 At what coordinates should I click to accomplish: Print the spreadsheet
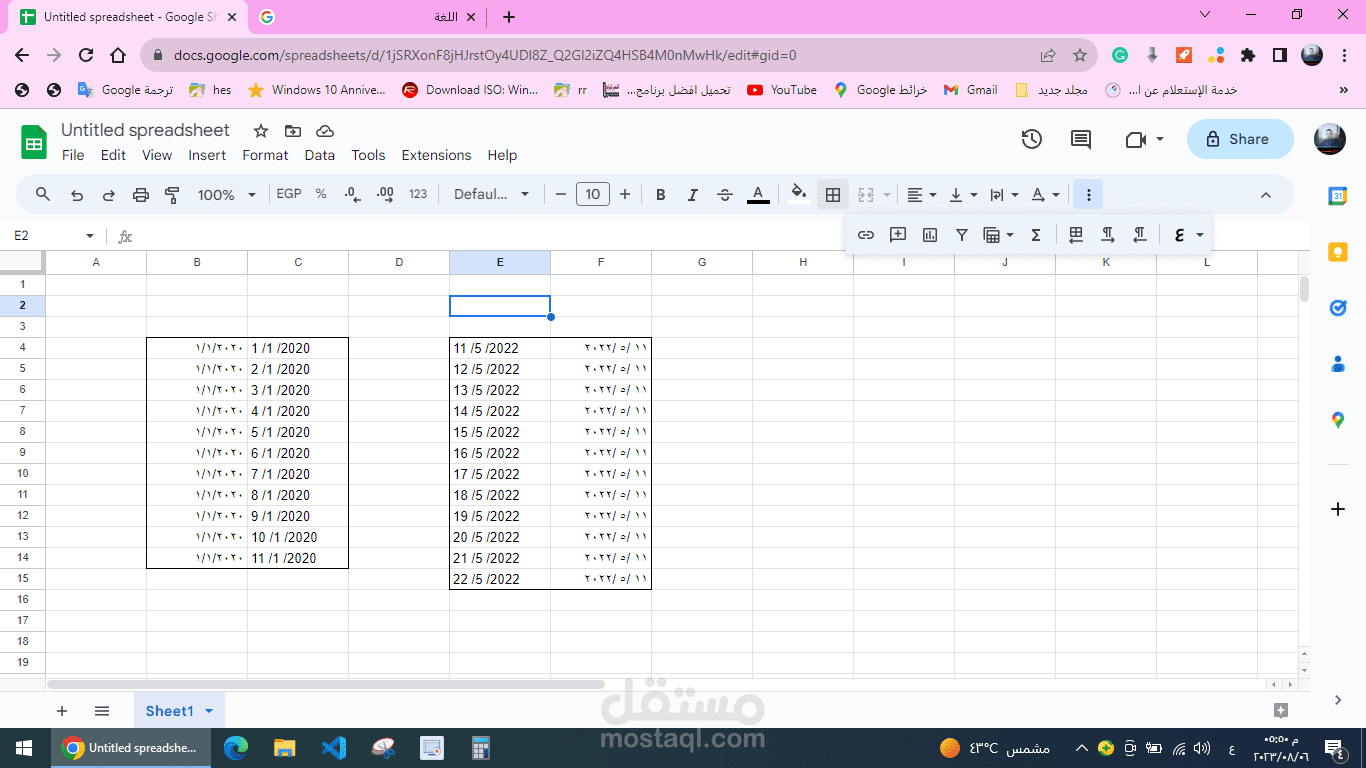click(140, 194)
